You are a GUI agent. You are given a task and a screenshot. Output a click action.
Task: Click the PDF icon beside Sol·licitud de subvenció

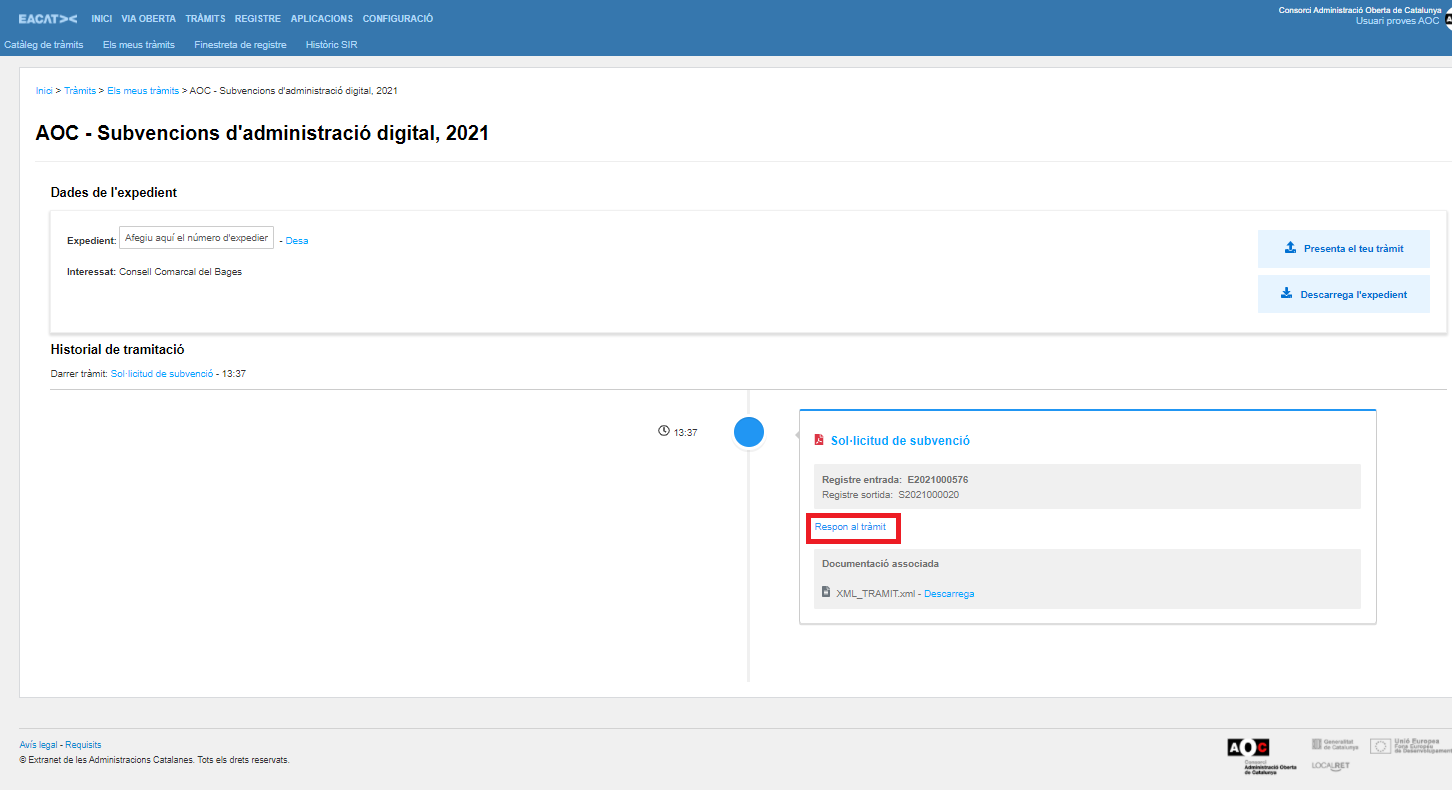(819, 440)
